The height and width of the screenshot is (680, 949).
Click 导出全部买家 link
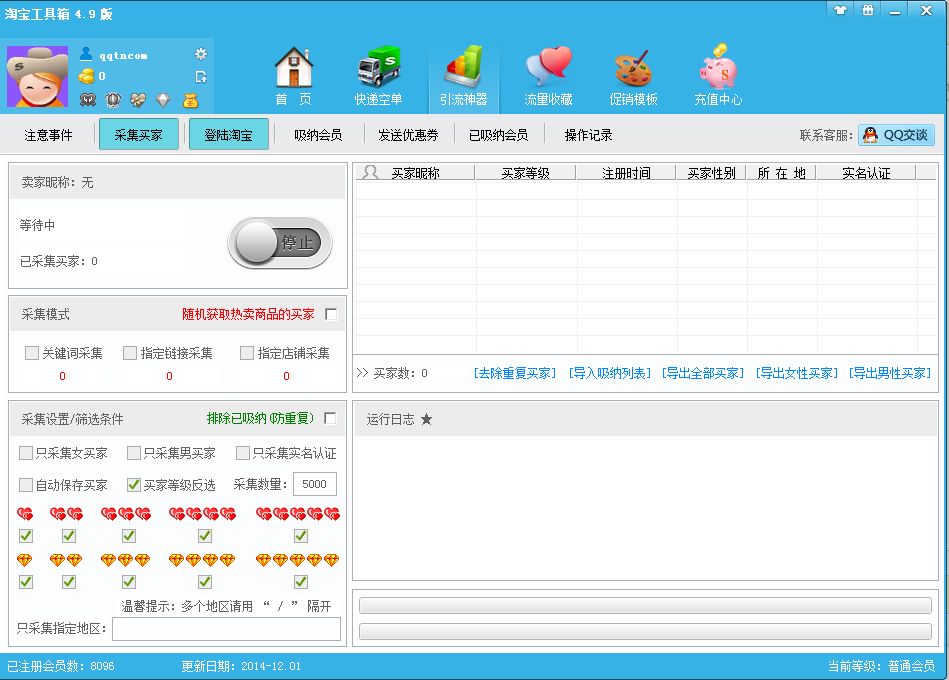coord(703,373)
